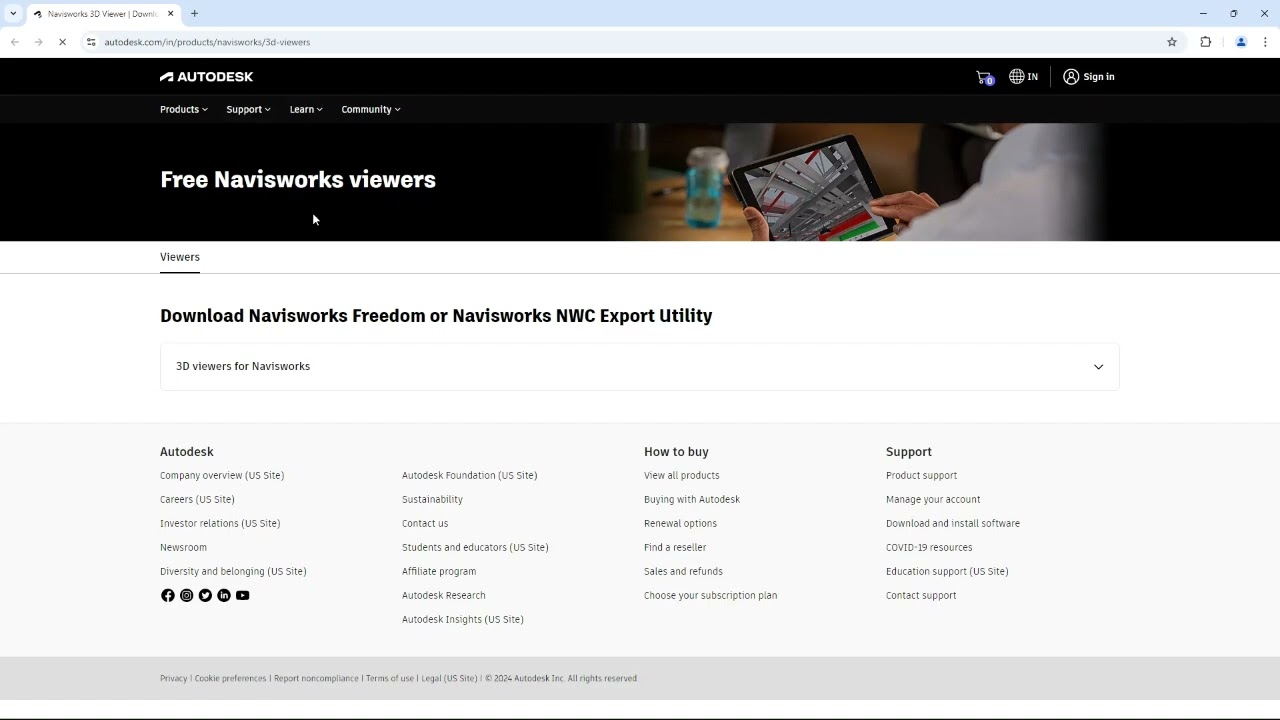Click the Autodesk logo in header

(x=206, y=77)
